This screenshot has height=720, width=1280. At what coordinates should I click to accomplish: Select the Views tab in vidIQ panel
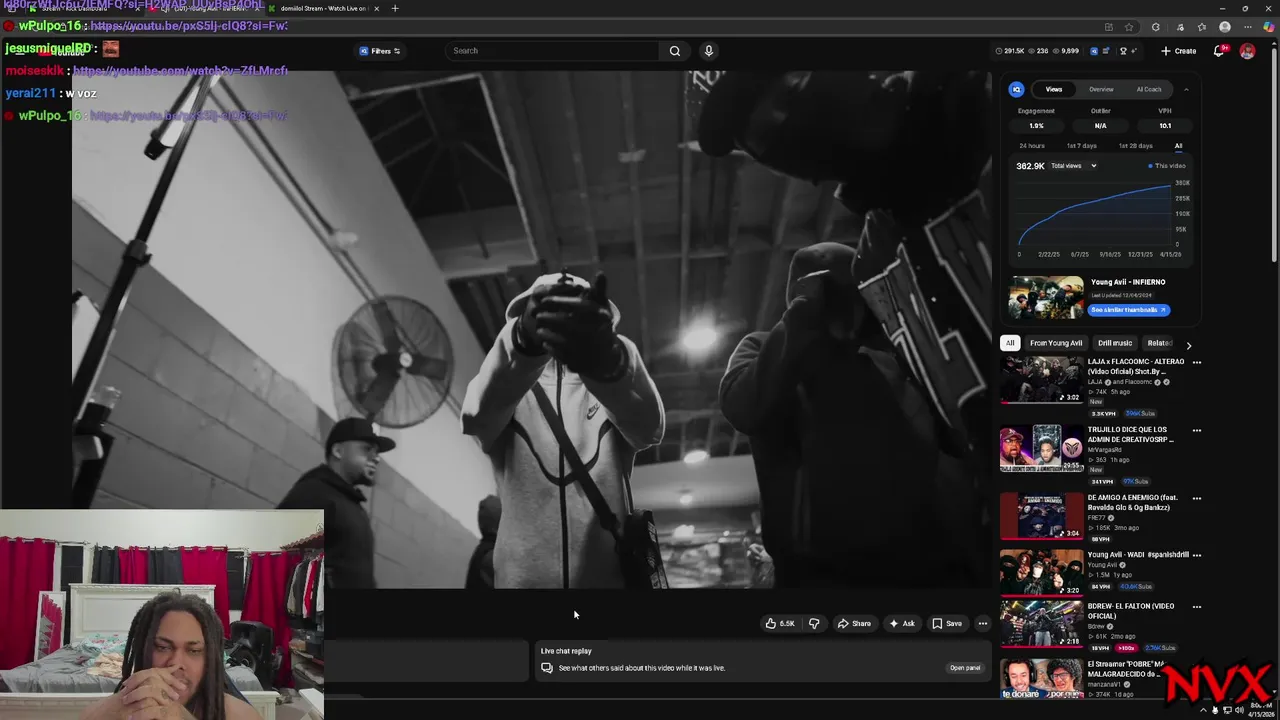click(1054, 89)
